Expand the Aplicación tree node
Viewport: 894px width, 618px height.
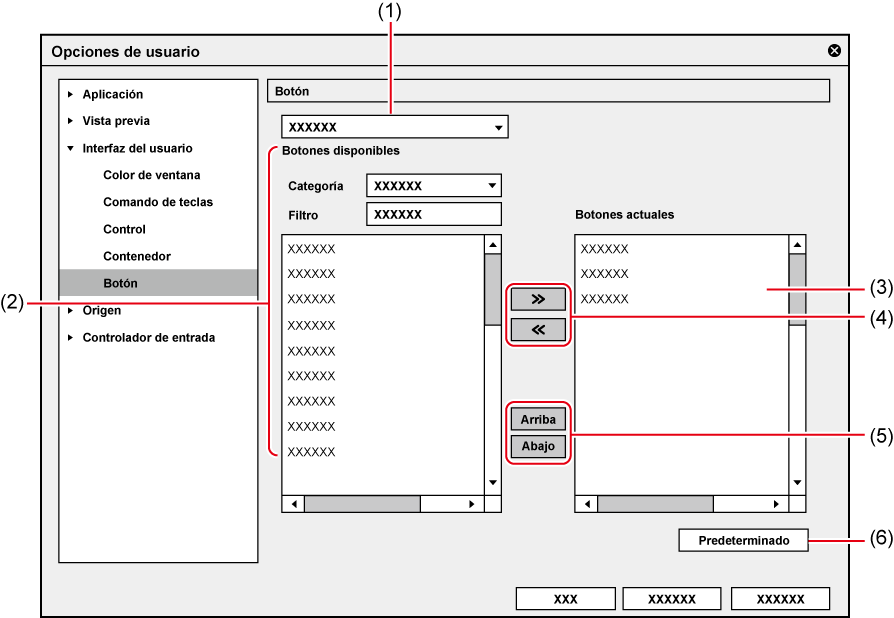coord(71,95)
